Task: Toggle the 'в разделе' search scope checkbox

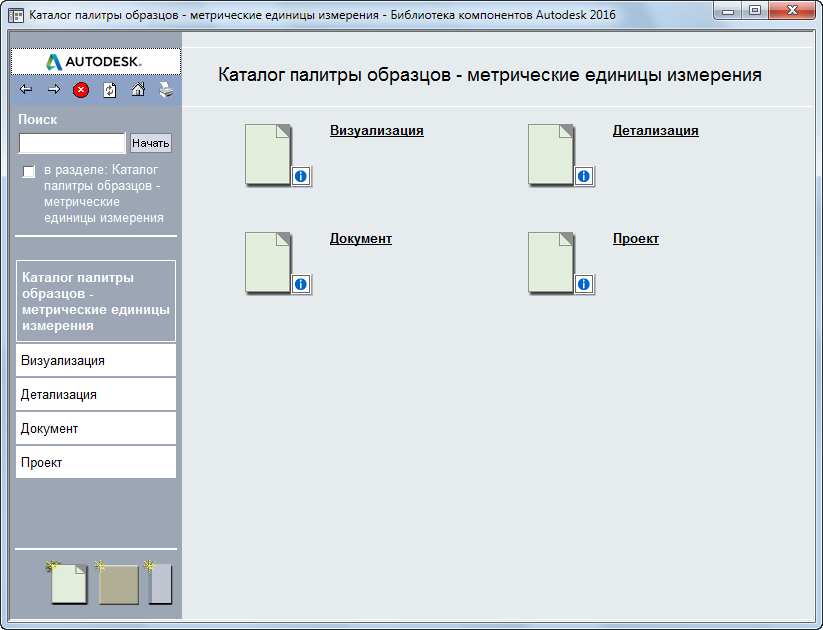Action: 29,172
